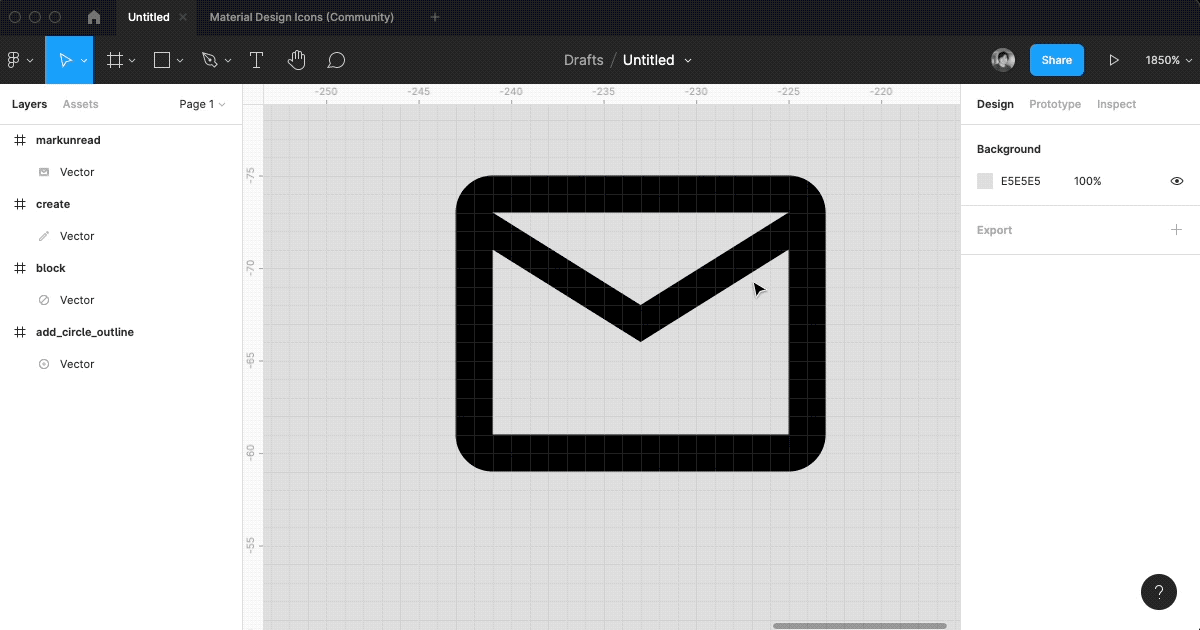Switch to the Prototype tab

[x=1054, y=104]
